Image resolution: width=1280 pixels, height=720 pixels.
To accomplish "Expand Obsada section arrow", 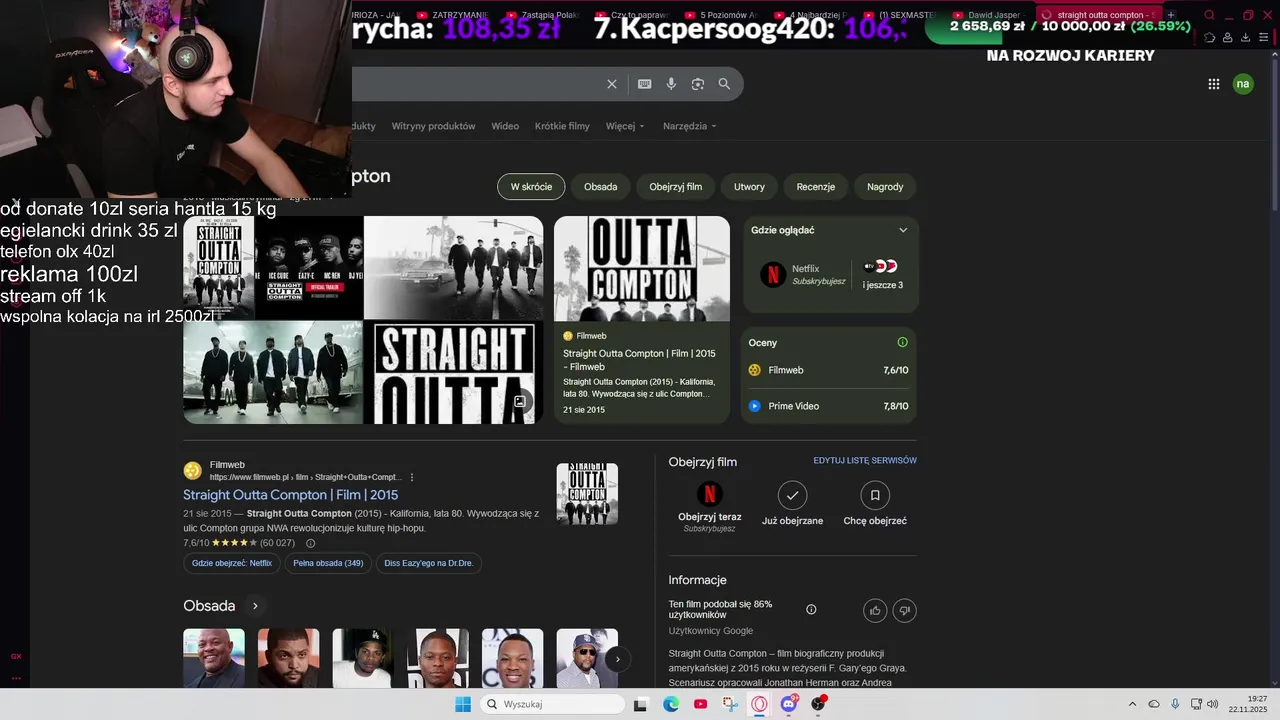I will [x=255, y=606].
